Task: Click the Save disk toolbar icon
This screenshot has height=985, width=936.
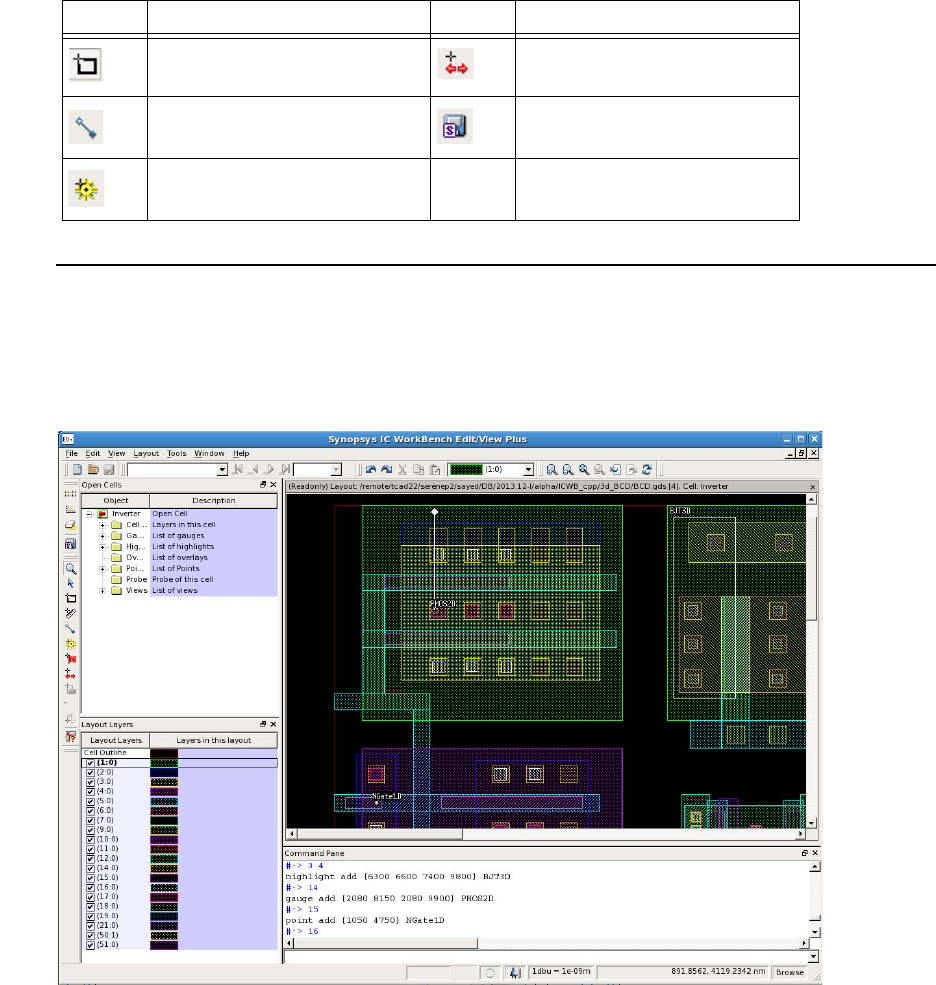Action: click(109, 469)
